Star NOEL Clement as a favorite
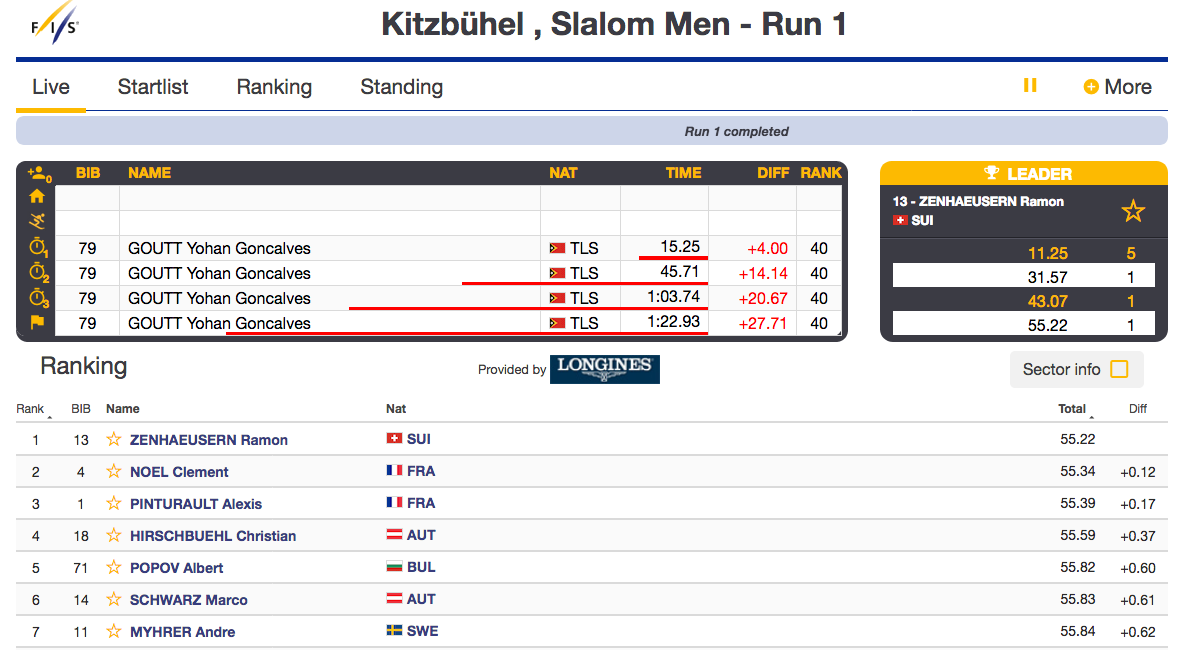 click(x=114, y=471)
